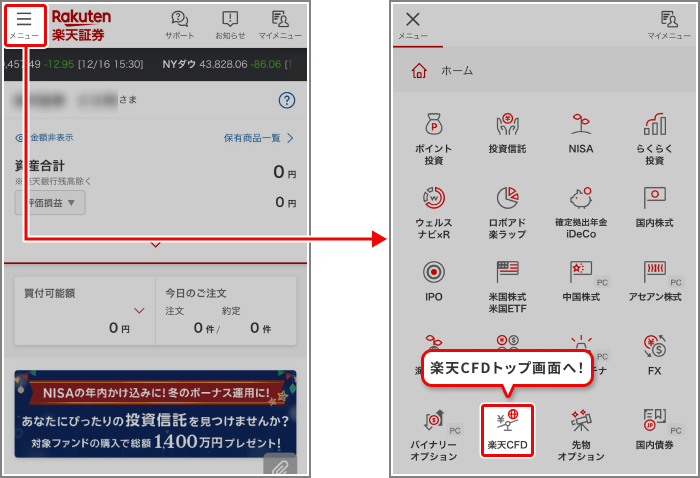Open Raku-Raku Investment (らくらく投資)
The width and height of the screenshot is (700, 478).
(654, 139)
